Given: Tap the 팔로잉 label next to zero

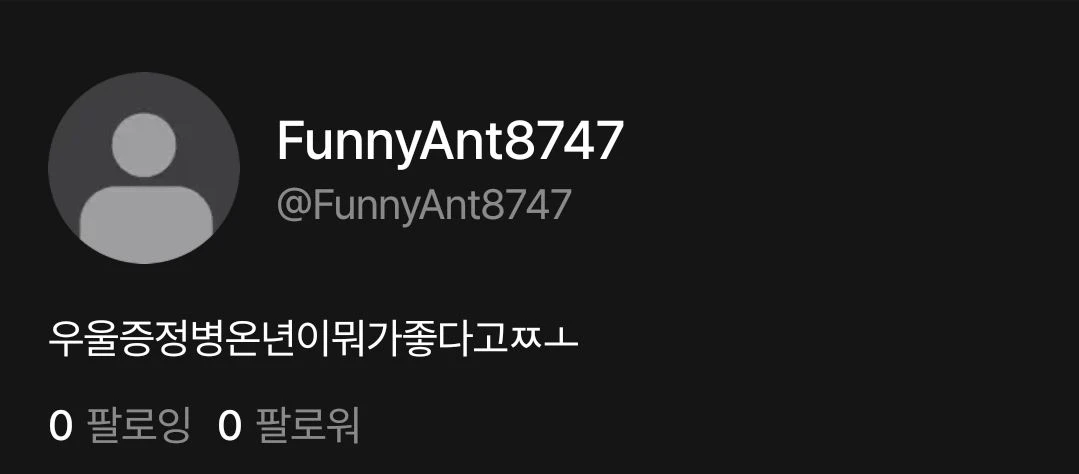Looking at the screenshot, I should coord(139,425).
